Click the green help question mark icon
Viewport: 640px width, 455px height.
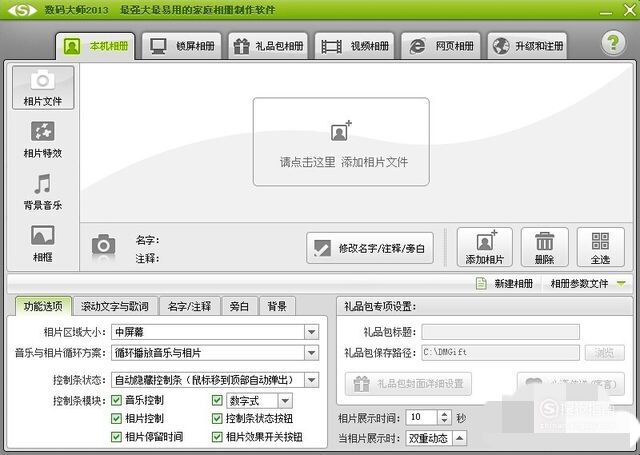coord(613,42)
